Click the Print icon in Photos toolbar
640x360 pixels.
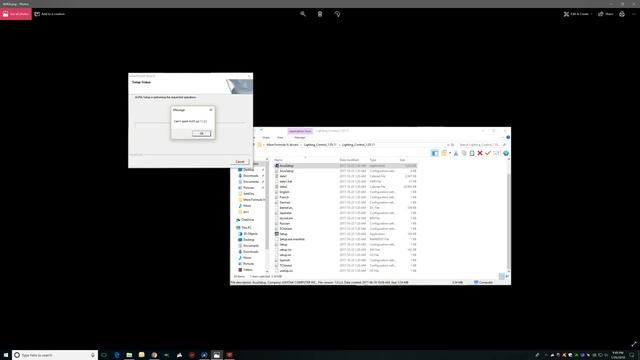tap(622, 14)
